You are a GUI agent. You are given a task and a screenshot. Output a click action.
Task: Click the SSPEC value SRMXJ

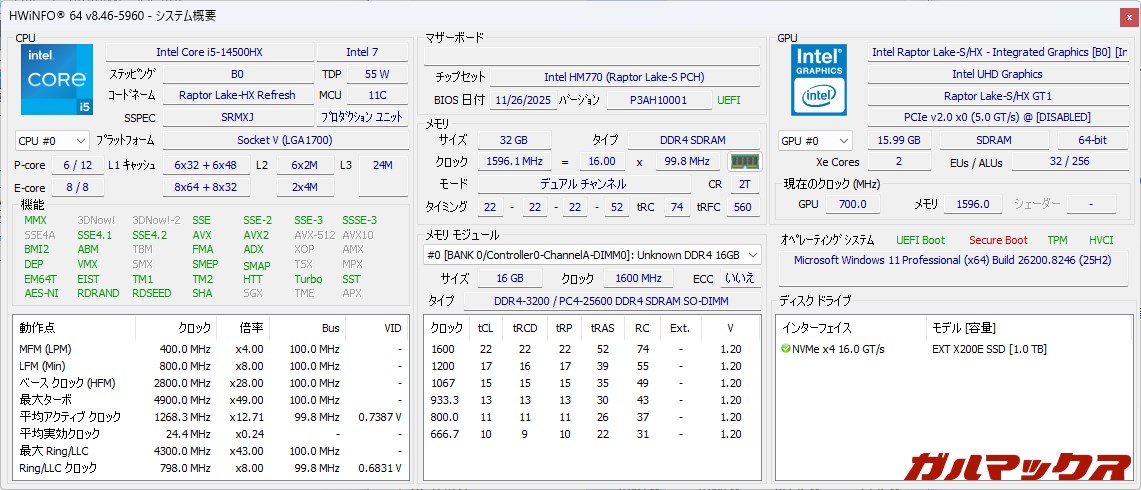coord(237,117)
